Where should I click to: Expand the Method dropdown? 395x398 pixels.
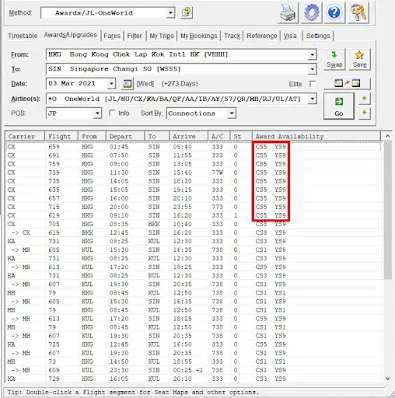tap(170, 13)
